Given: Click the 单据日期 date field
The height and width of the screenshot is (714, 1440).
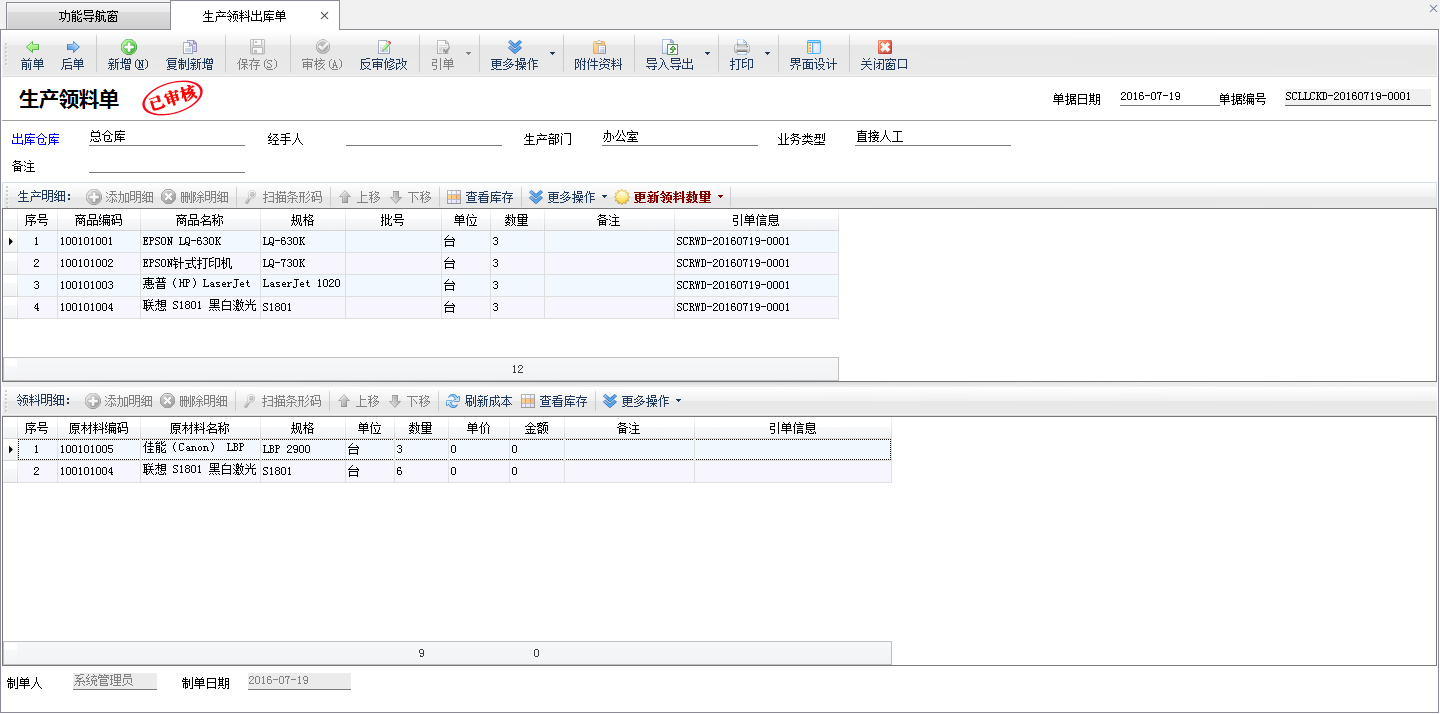Looking at the screenshot, I should pyautogui.click(x=1164, y=97).
